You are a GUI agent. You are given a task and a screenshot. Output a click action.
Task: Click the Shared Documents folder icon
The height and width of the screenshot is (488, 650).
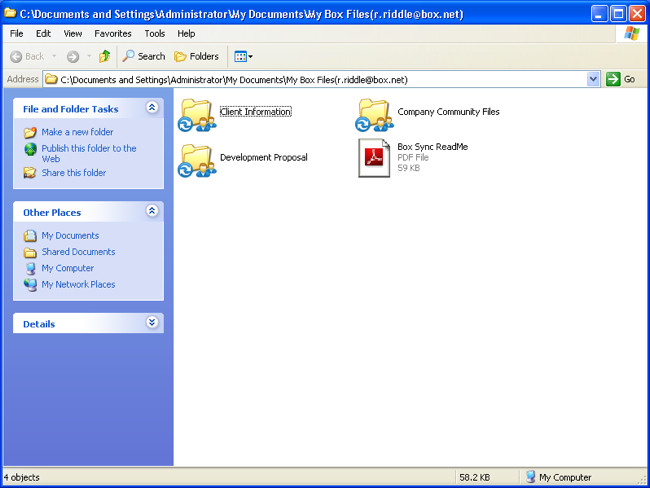click(x=30, y=252)
